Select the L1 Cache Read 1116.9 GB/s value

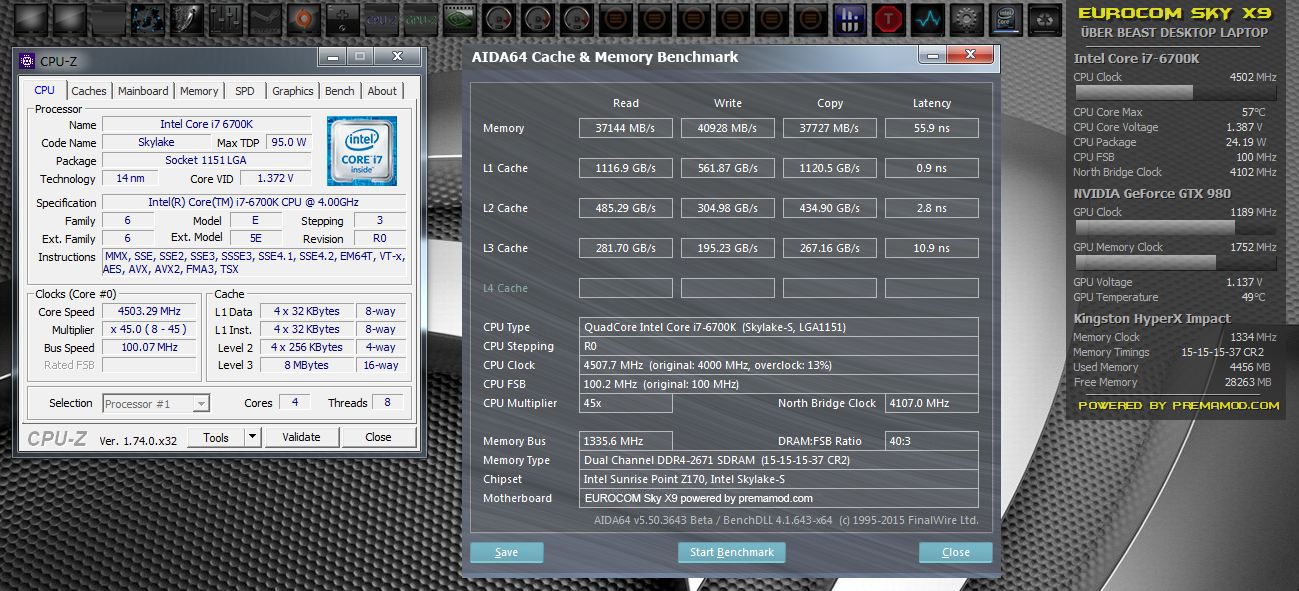point(626,168)
